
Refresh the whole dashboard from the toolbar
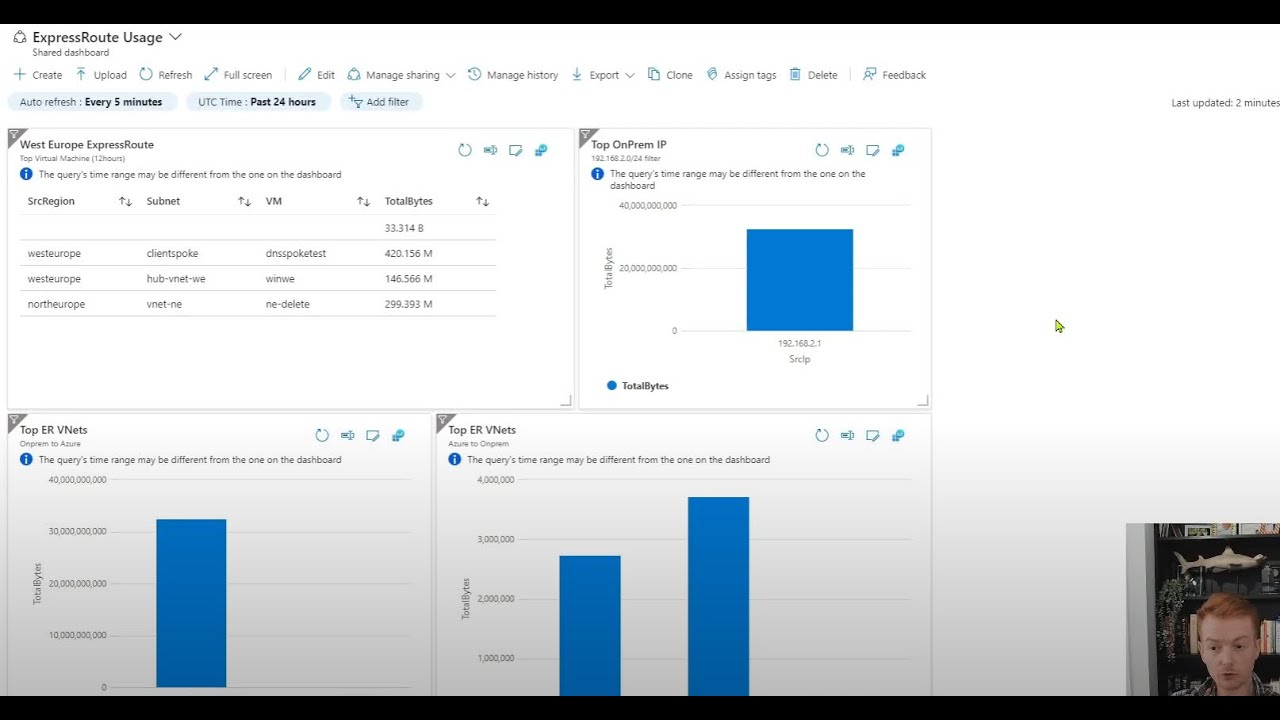click(x=166, y=75)
